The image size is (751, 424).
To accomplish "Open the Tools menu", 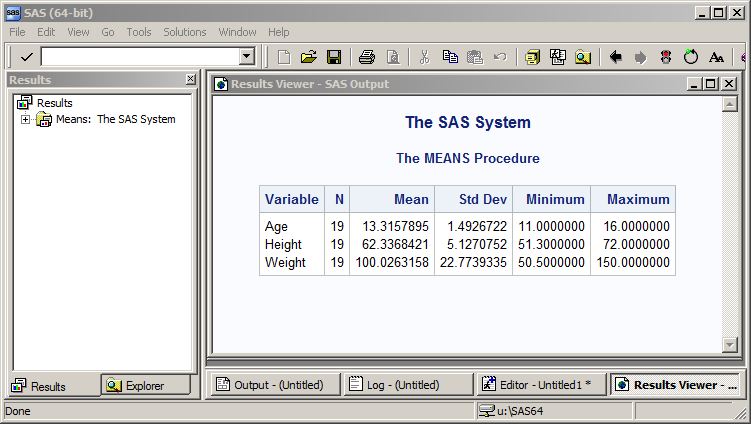I will coord(139,32).
